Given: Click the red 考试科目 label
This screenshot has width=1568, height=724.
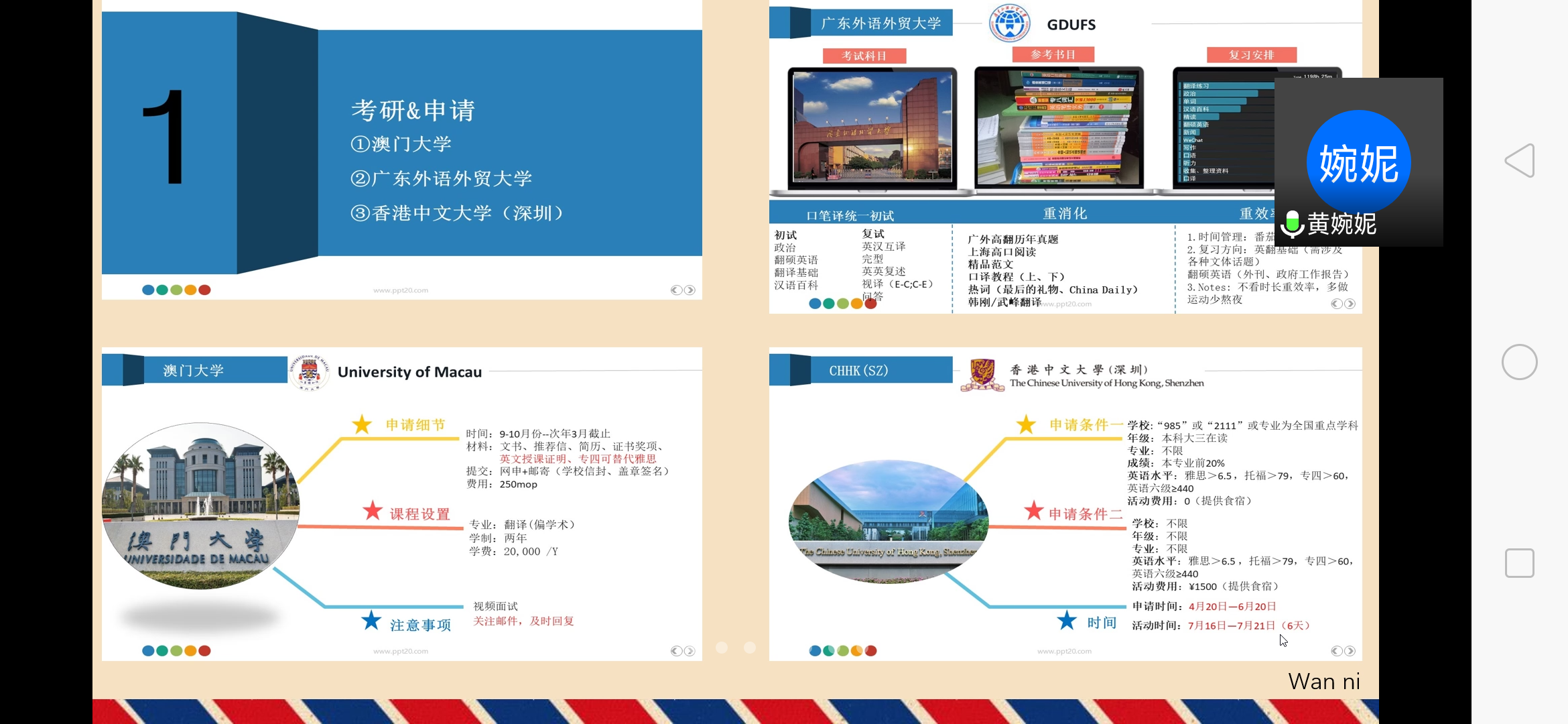Looking at the screenshot, I should pos(864,56).
